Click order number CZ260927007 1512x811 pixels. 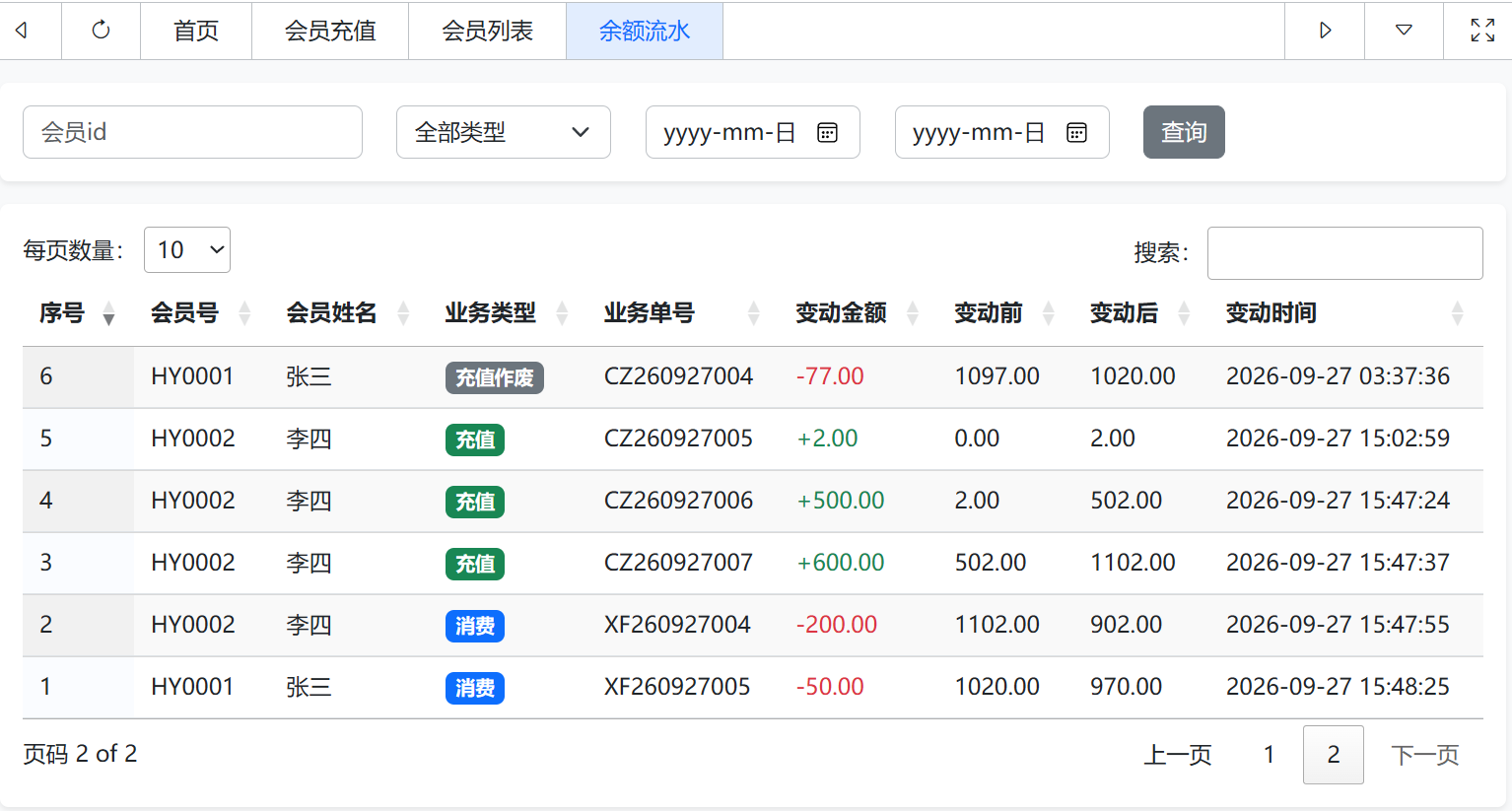[x=678, y=563]
